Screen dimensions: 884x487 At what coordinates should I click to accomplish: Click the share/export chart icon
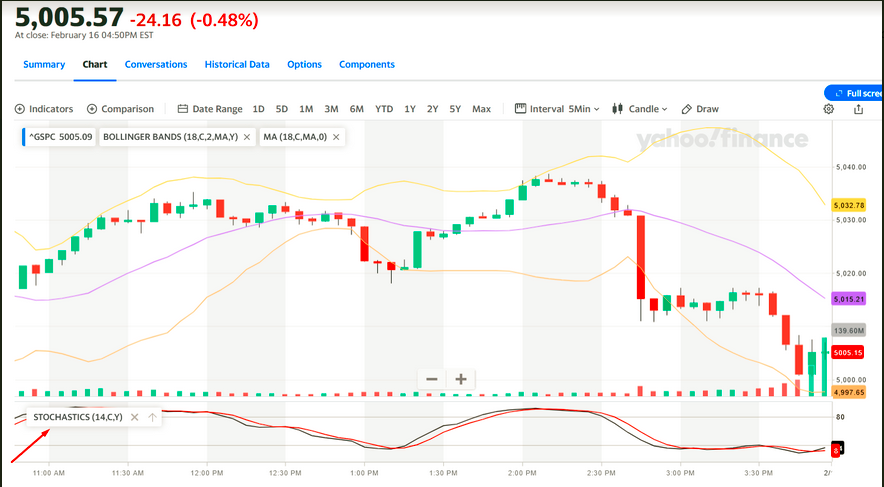(858, 109)
